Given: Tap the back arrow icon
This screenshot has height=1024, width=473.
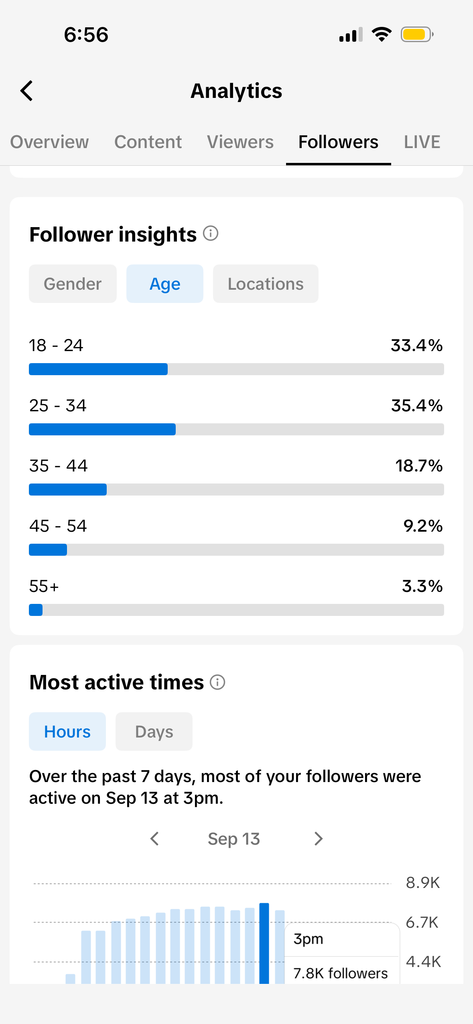Looking at the screenshot, I should (26, 91).
